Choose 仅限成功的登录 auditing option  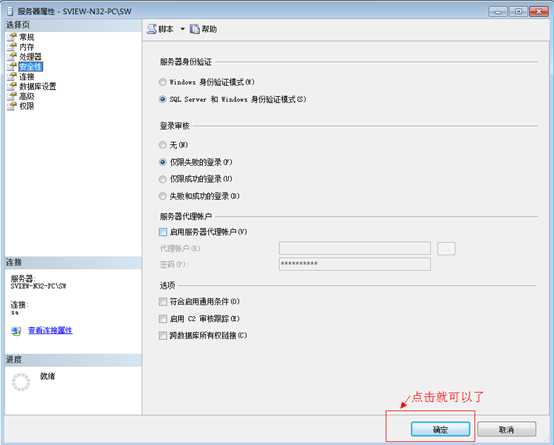click(163, 179)
